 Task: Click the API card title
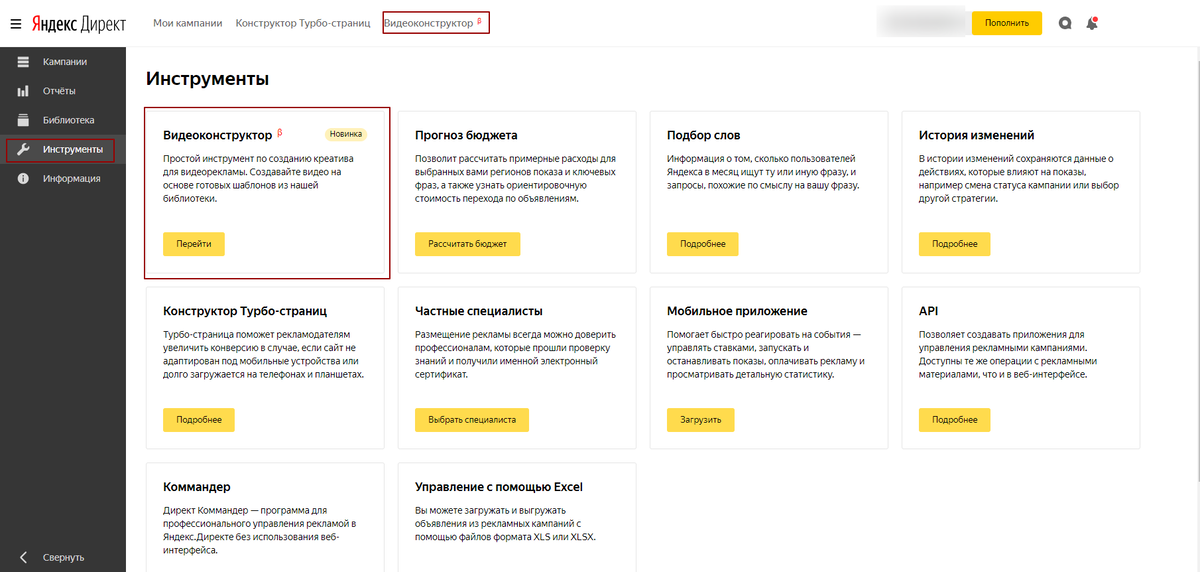click(929, 311)
